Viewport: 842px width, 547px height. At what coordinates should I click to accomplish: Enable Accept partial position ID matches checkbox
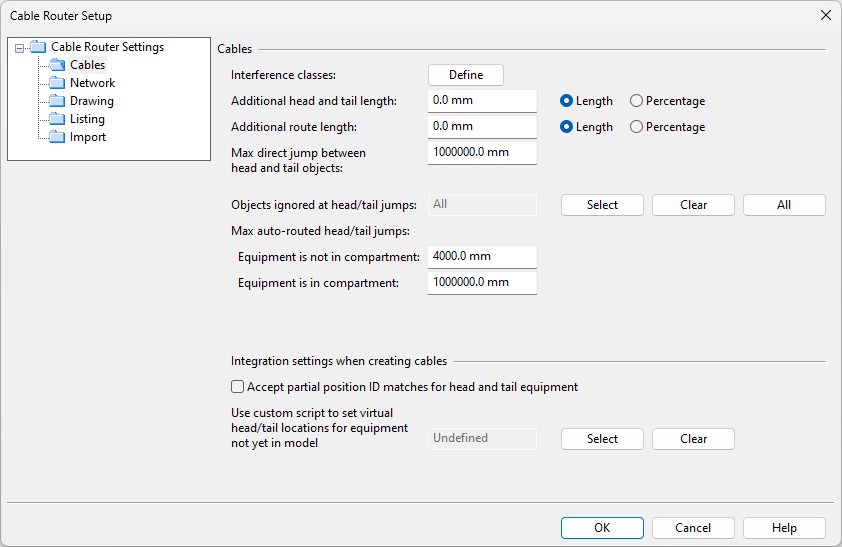pos(238,387)
